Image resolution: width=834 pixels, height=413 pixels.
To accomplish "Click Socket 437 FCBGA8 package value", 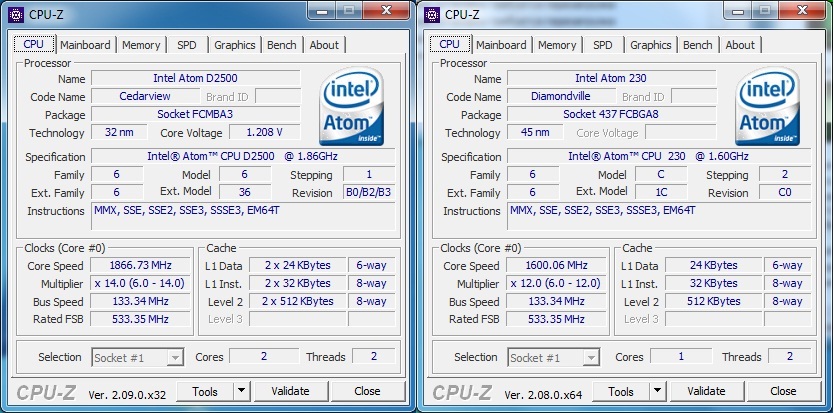I will tap(612, 114).
